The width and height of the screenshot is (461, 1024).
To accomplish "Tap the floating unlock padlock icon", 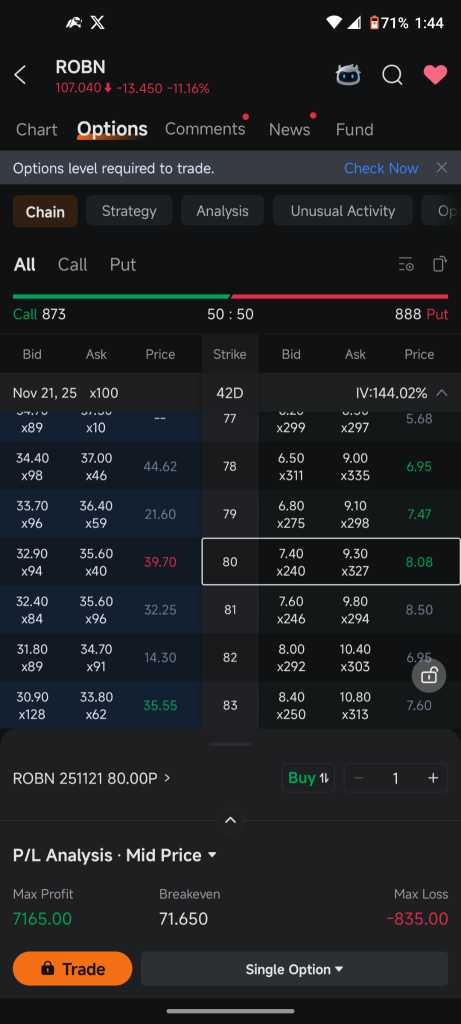I will tap(429, 676).
